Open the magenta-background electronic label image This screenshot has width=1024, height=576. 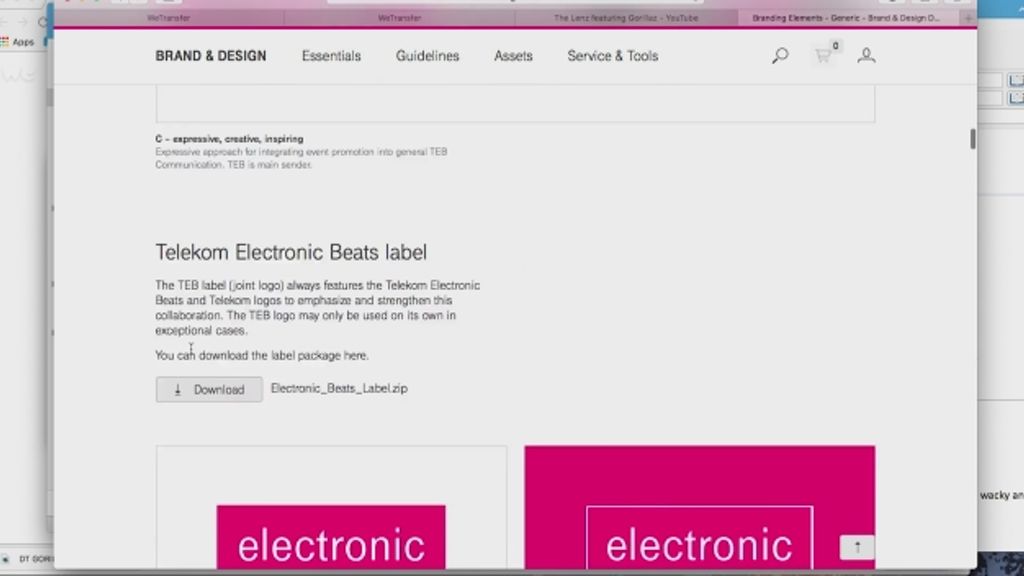699,507
